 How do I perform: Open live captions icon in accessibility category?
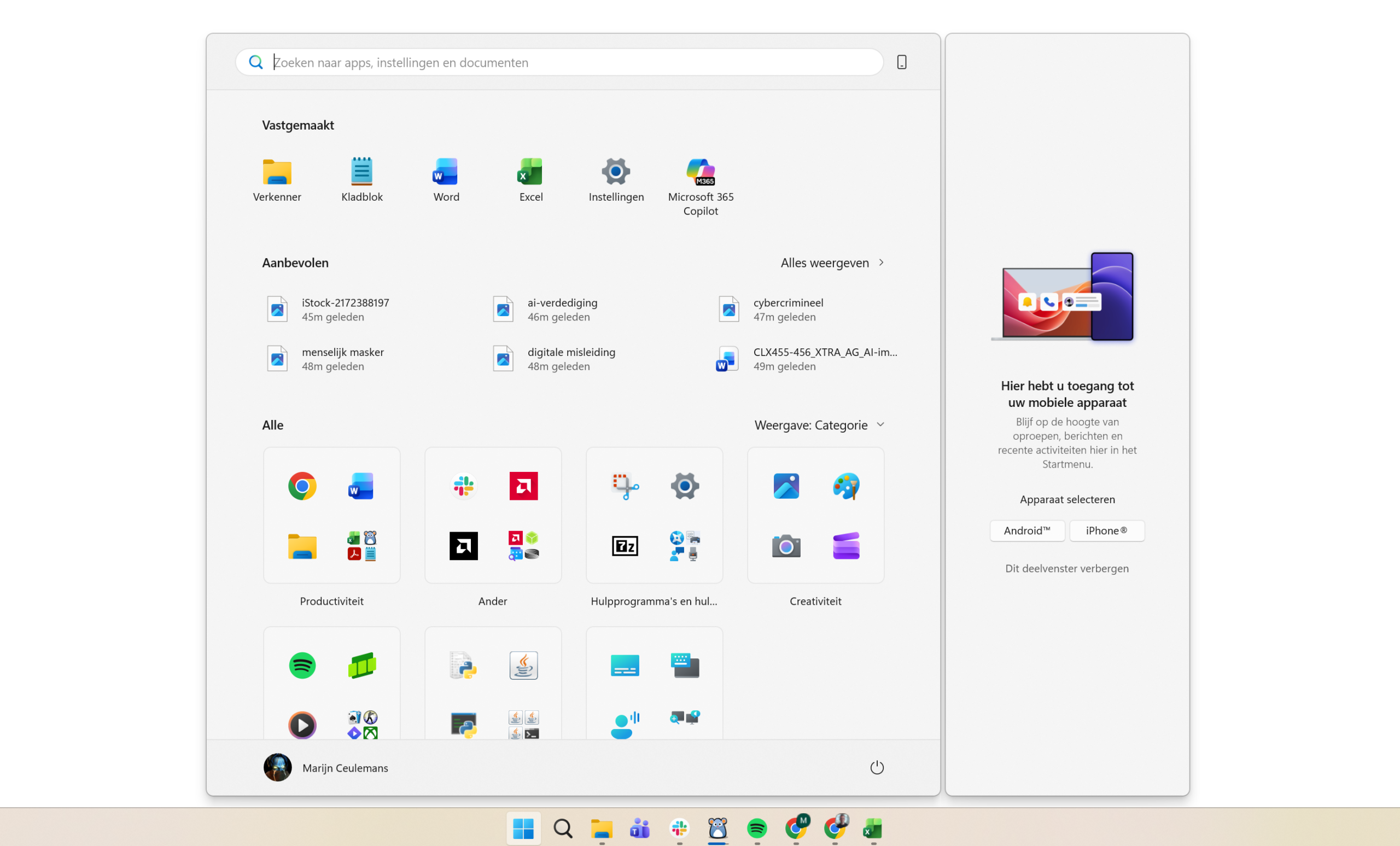coord(625,666)
